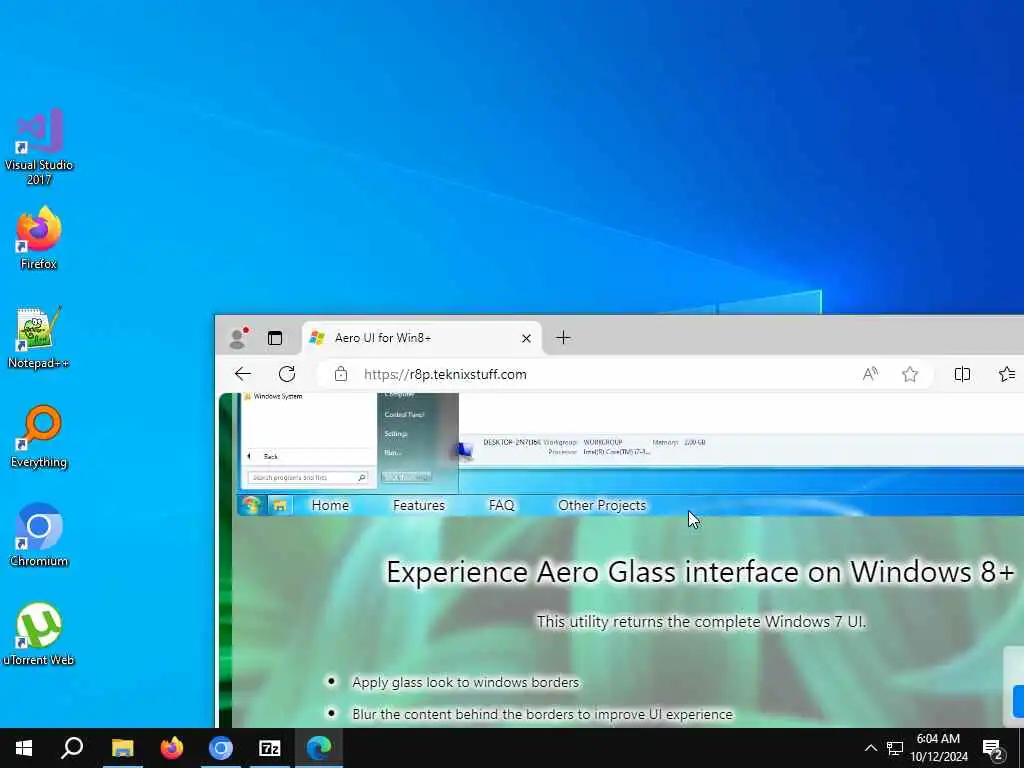1024x768 pixels.
Task: Open the Windows Start menu
Action: click(24, 748)
